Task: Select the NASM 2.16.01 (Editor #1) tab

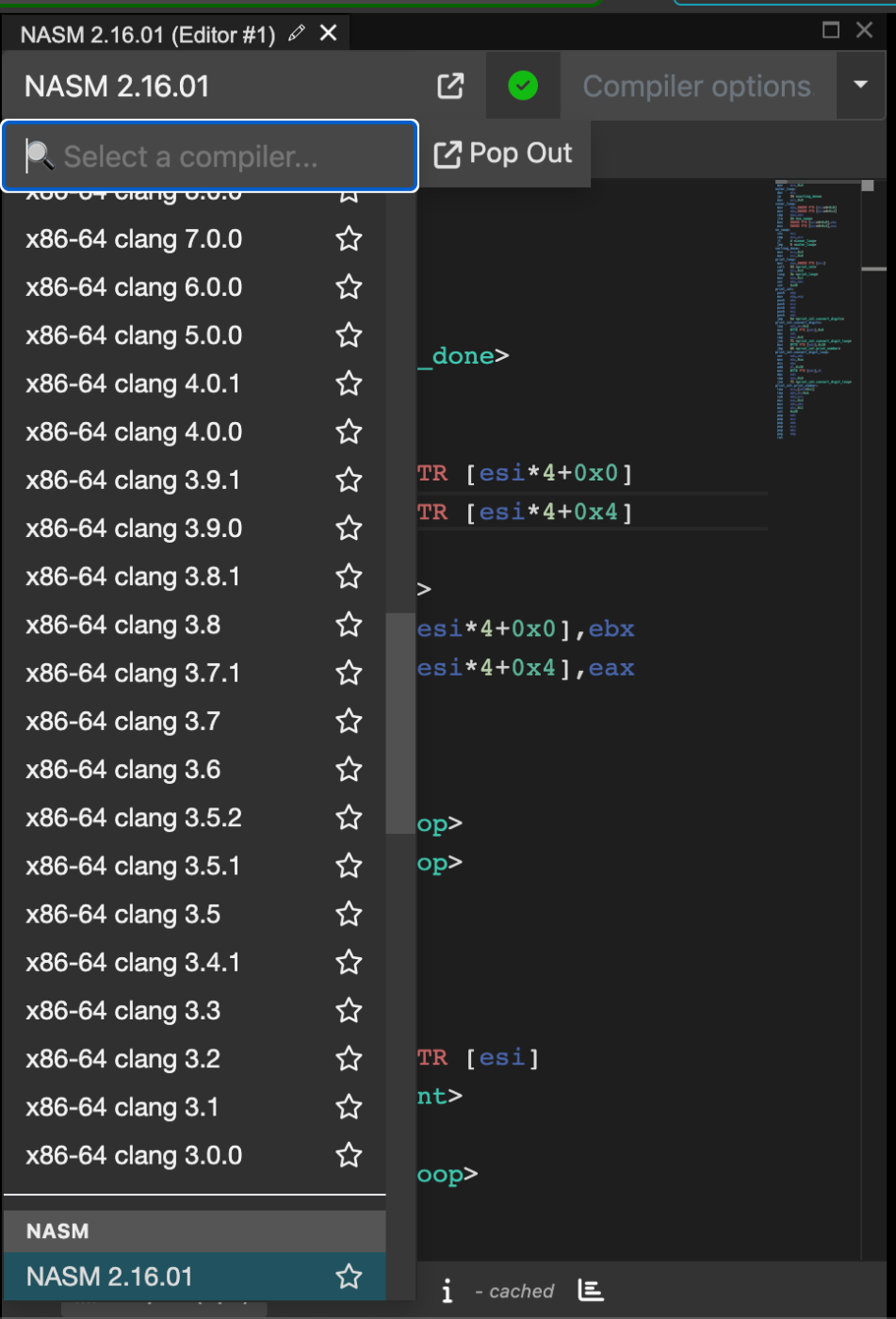Action: tap(147, 35)
